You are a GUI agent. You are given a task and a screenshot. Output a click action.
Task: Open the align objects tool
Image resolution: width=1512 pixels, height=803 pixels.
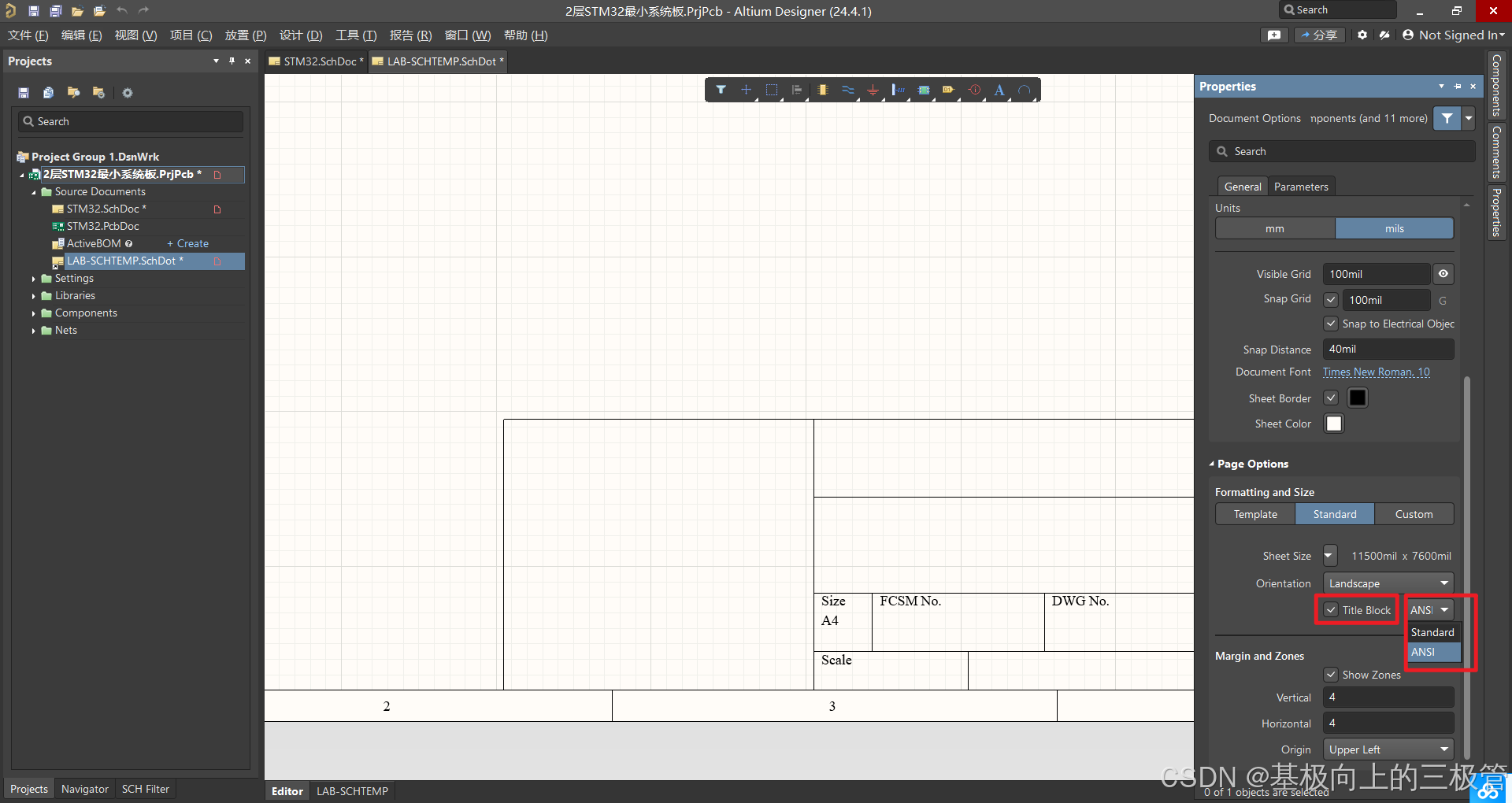click(797, 90)
